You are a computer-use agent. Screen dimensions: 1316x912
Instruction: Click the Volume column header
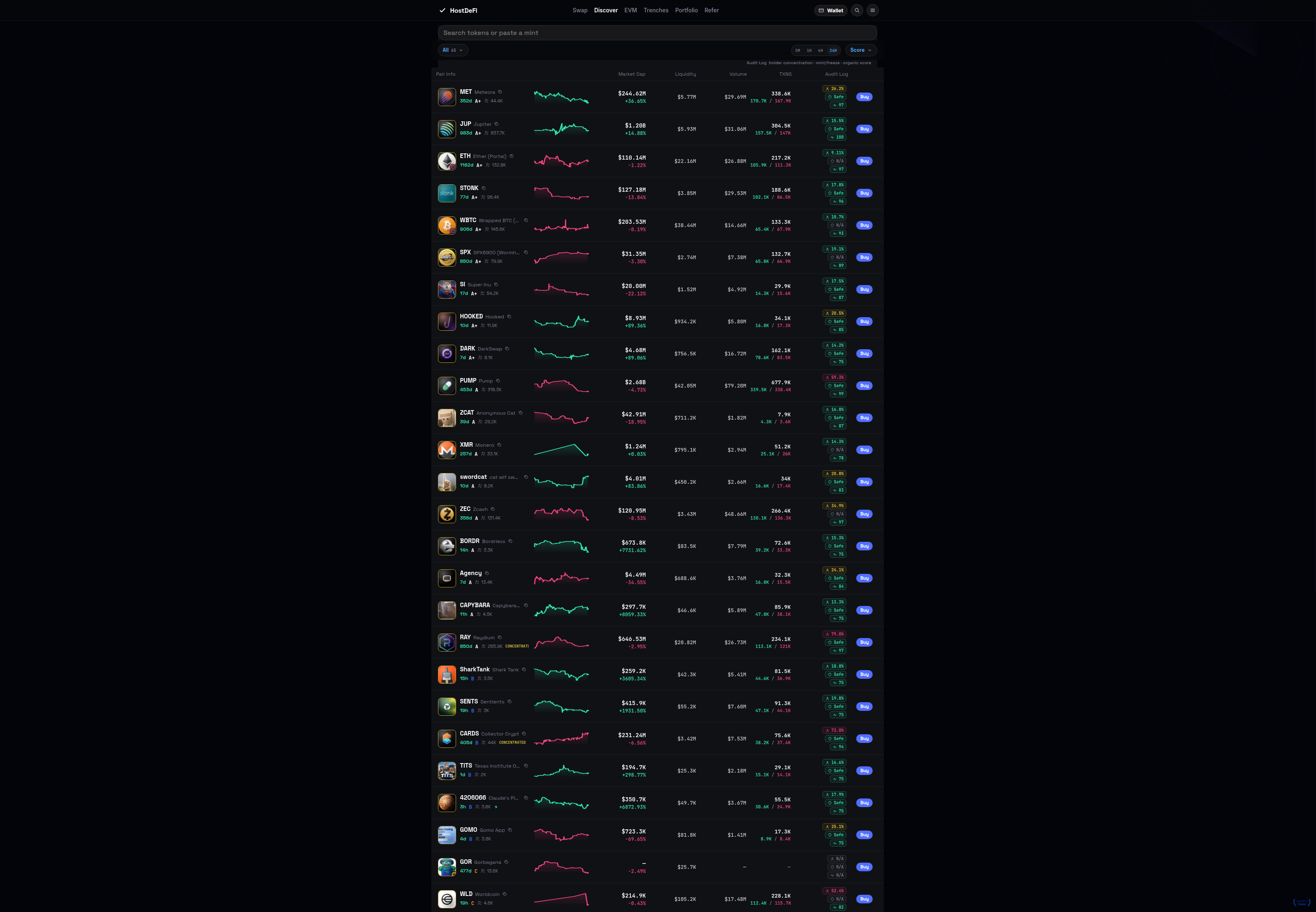click(x=737, y=74)
